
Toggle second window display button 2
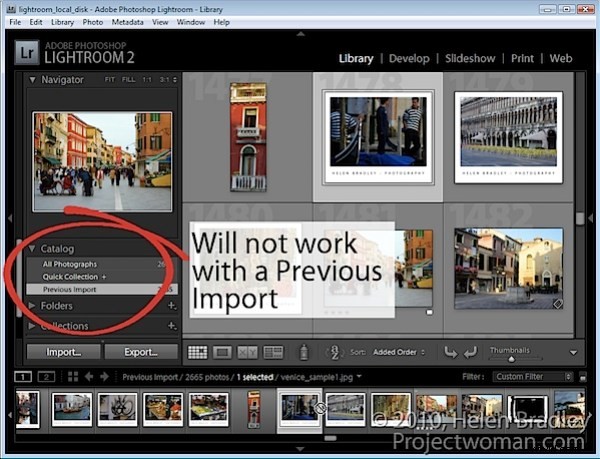tap(46, 377)
